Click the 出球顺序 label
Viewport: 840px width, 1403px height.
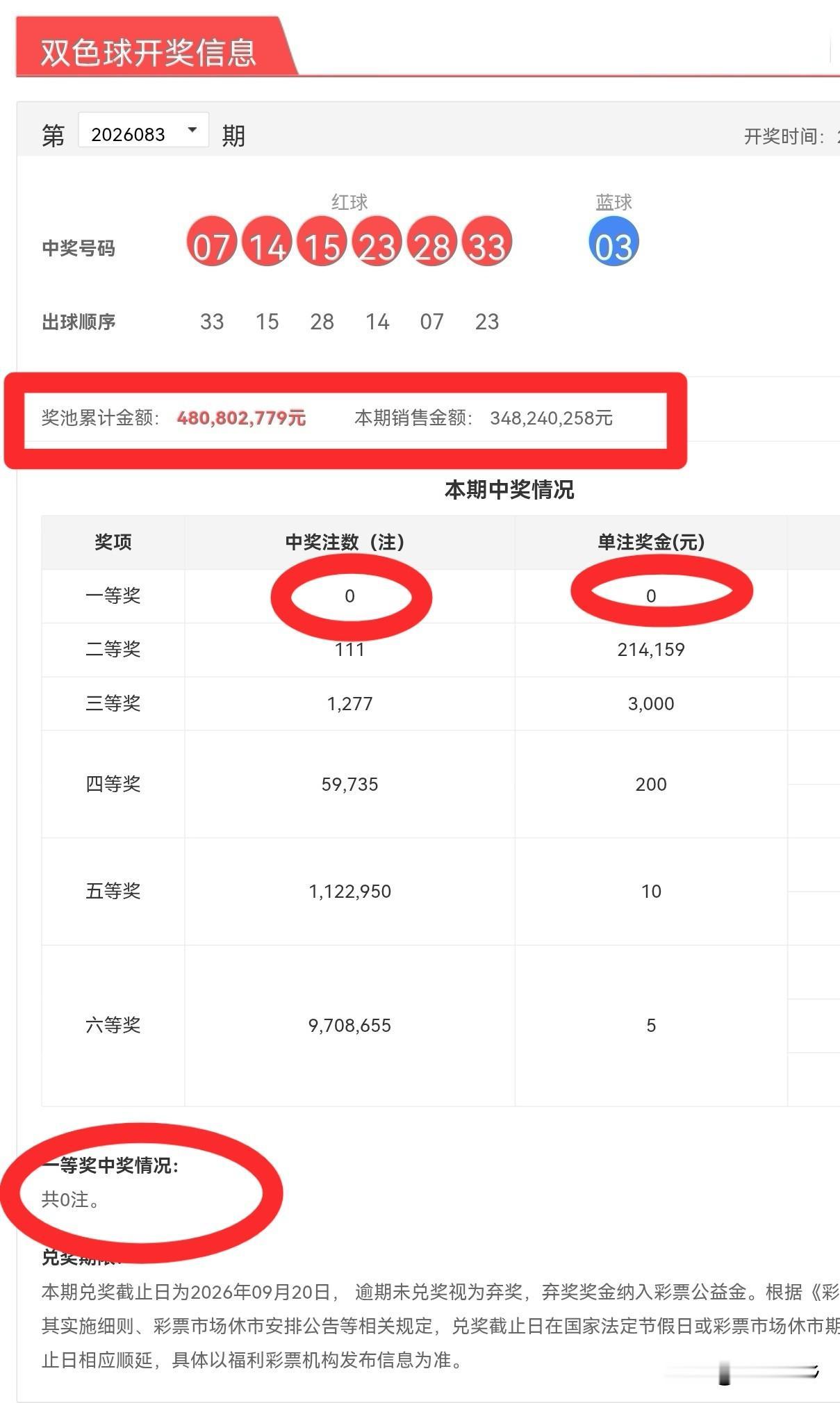(79, 322)
